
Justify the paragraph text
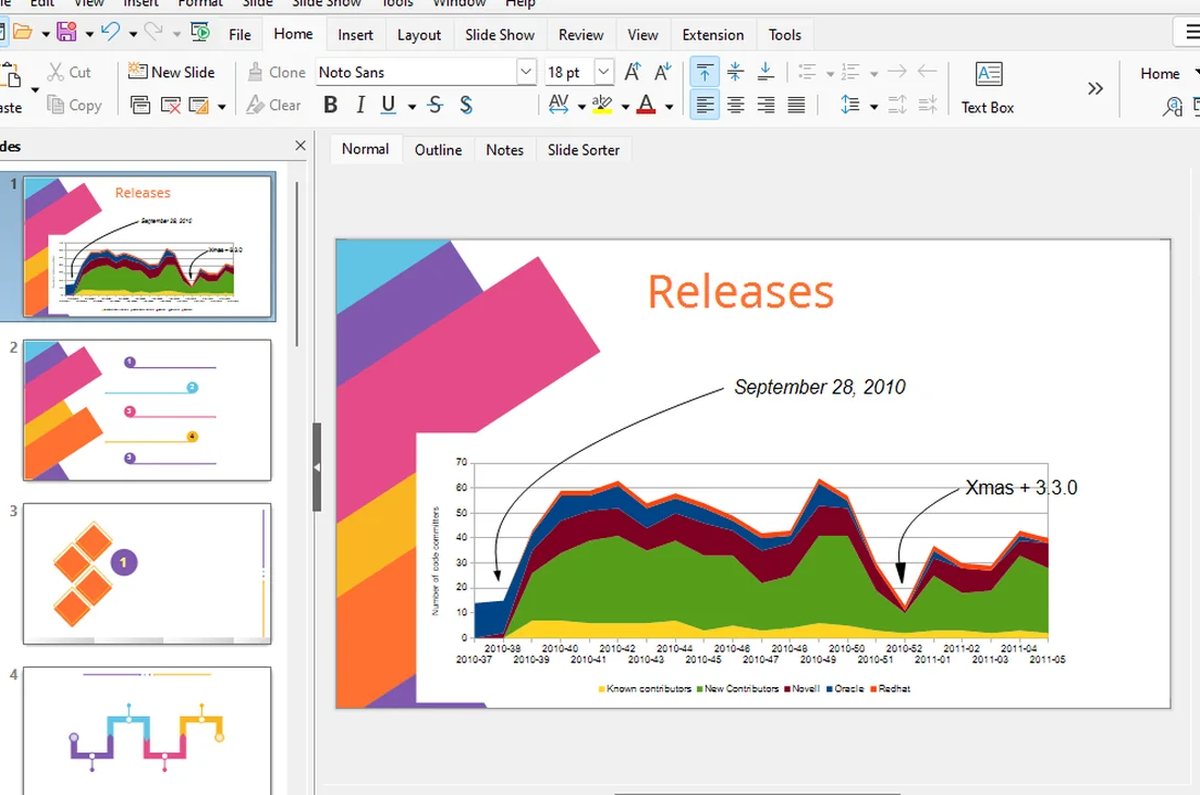pos(797,105)
